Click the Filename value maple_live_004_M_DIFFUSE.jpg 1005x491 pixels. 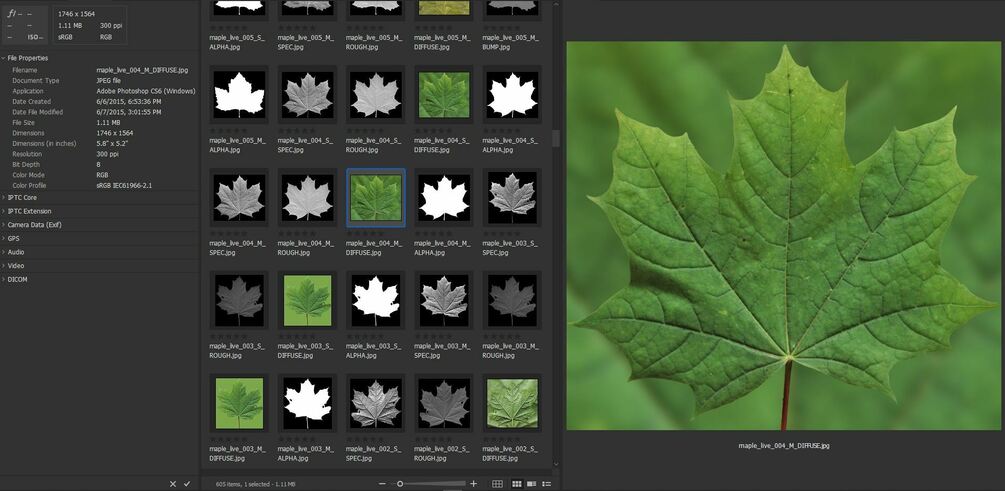tap(142, 70)
